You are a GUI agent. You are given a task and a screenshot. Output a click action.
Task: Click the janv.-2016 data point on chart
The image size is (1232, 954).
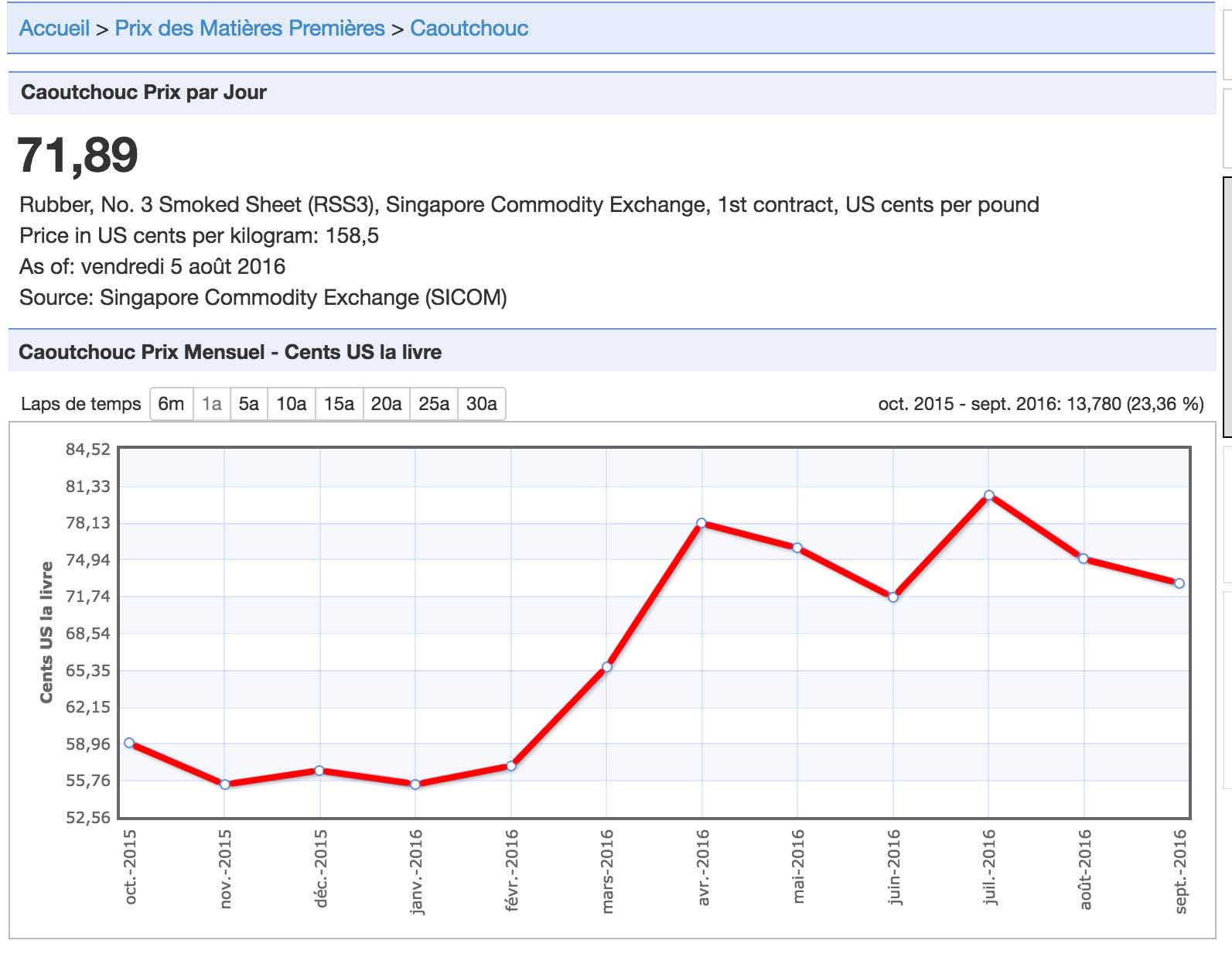[x=415, y=785]
